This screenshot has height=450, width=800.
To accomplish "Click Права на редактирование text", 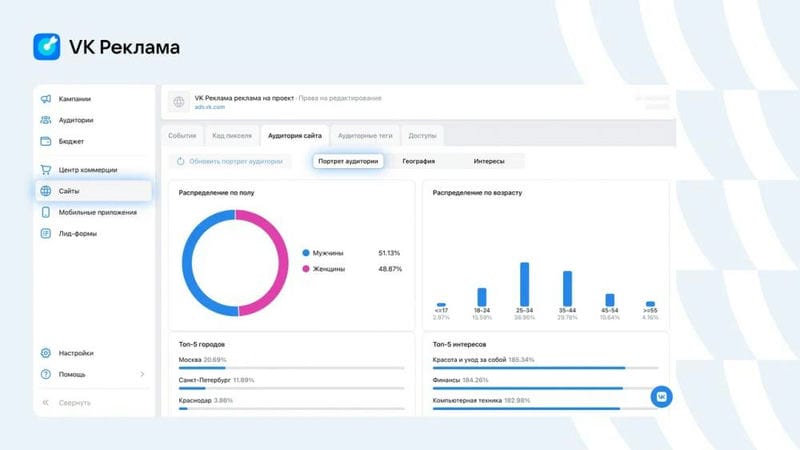I will [x=340, y=98].
